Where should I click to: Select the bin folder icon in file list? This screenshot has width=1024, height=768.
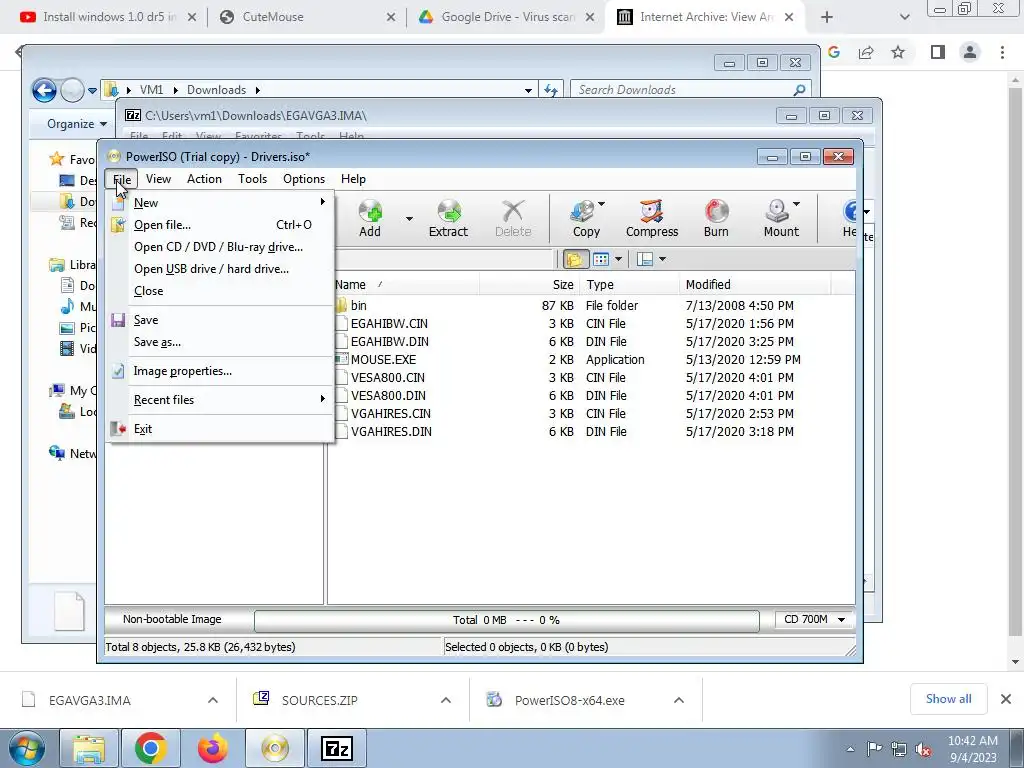pos(342,305)
